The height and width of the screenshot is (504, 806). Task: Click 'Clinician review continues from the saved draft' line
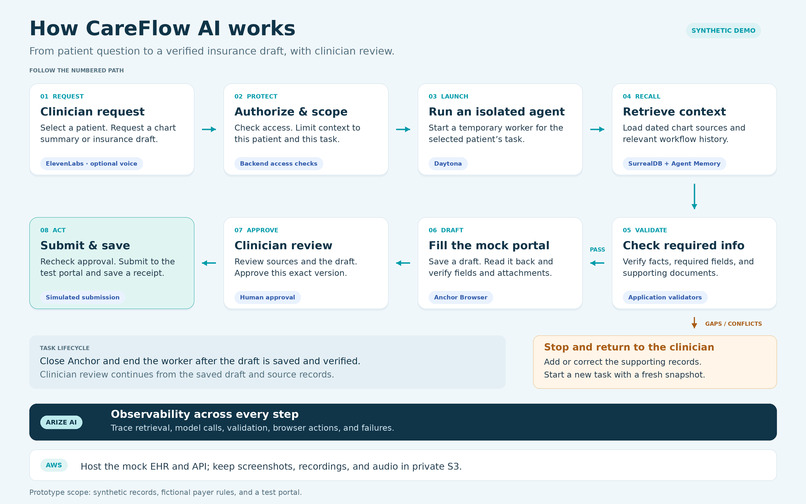pyautogui.click(x=187, y=374)
